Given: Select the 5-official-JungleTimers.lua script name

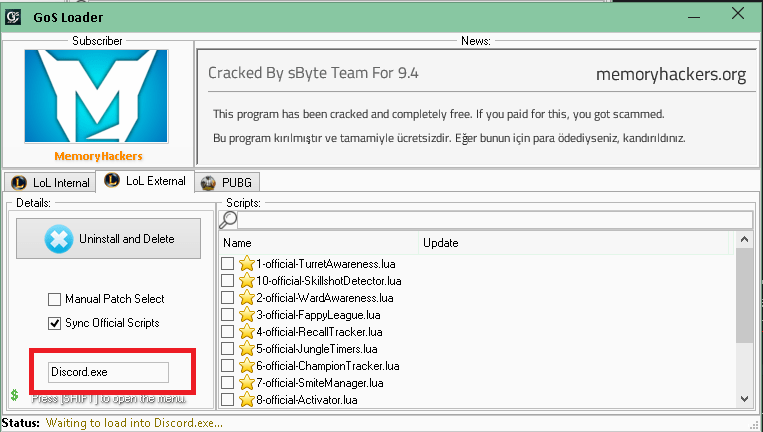Looking at the screenshot, I should (317, 349).
